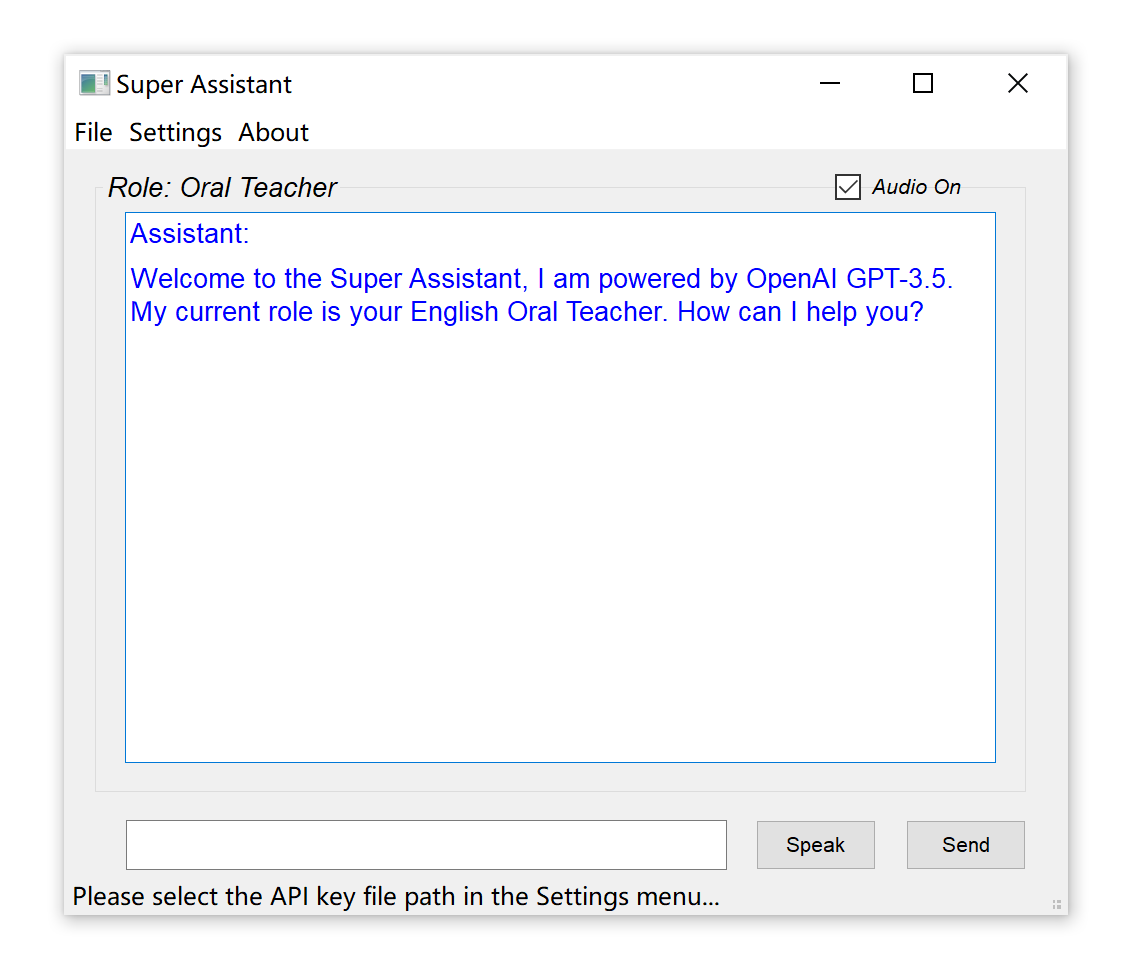Click the Send button

pyautogui.click(x=966, y=845)
